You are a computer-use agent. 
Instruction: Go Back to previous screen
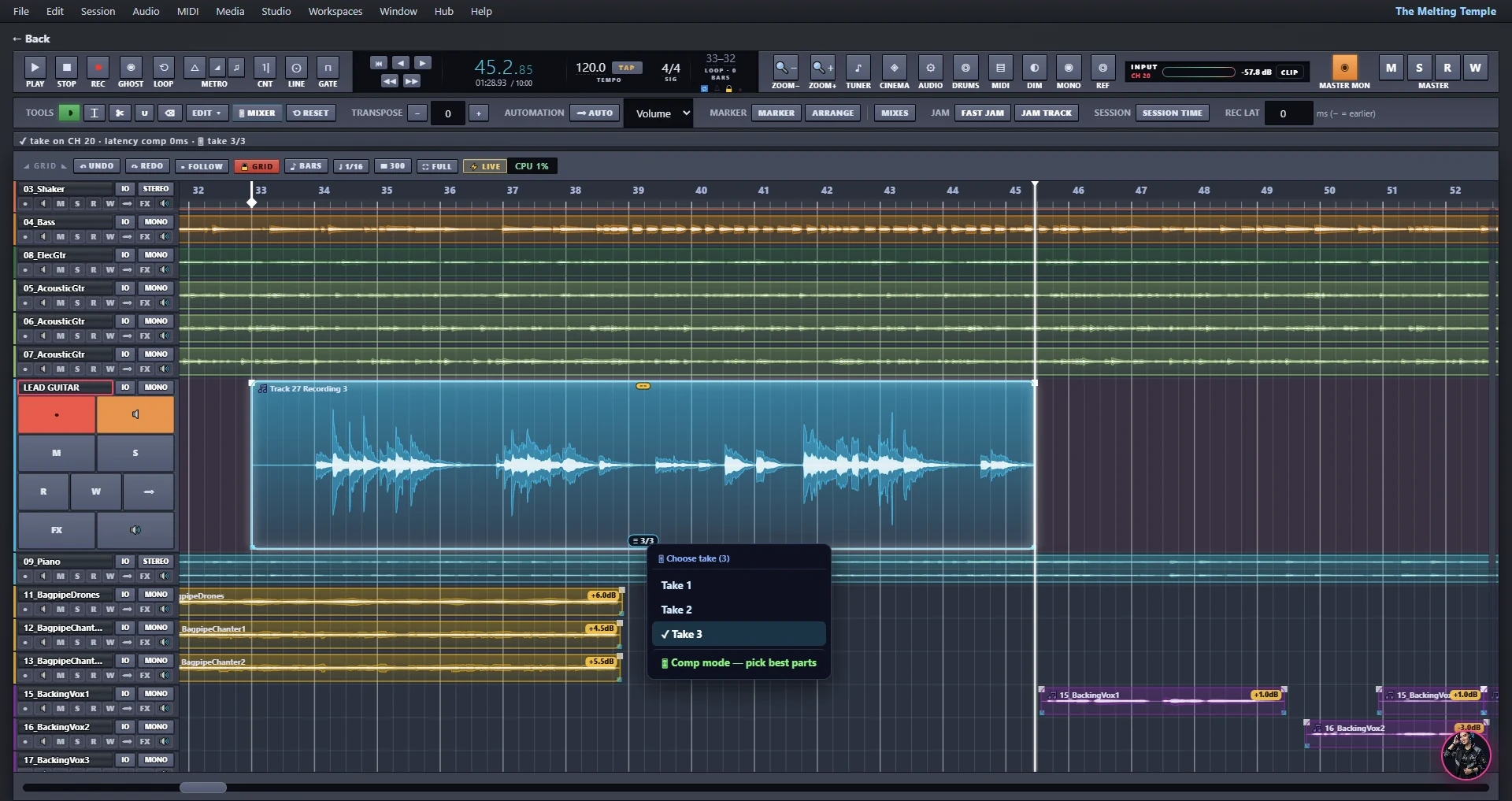coord(31,39)
